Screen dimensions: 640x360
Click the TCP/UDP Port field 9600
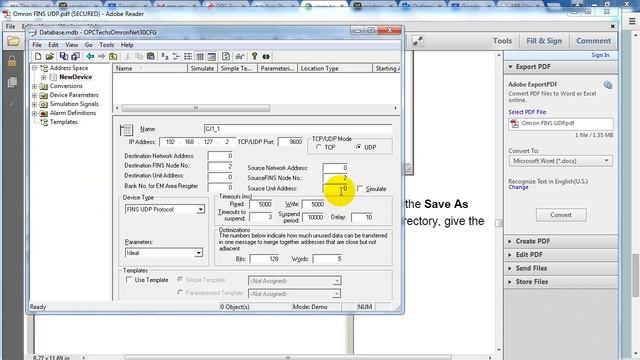click(x=291, y=142)
